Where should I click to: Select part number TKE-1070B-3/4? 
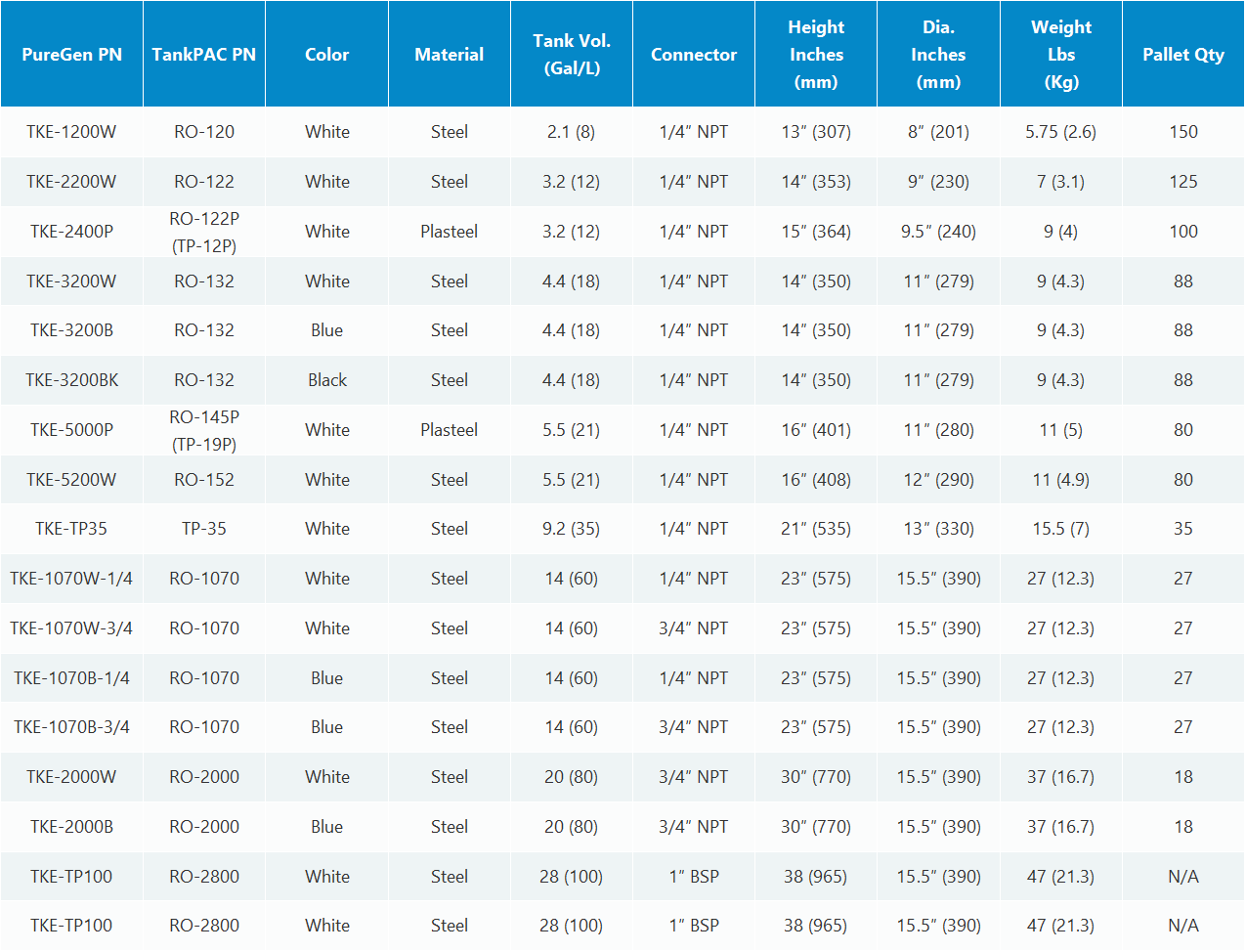(x=71, y=727)
